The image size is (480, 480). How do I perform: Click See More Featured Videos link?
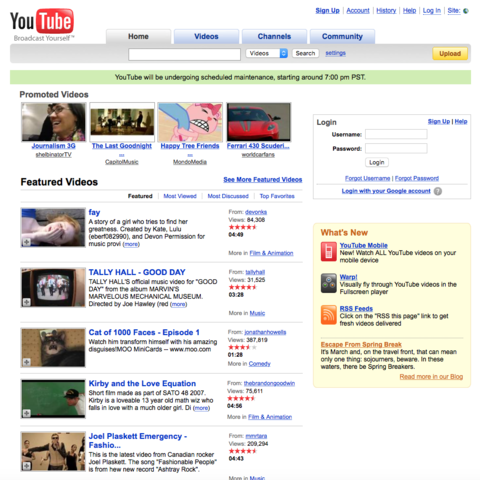[263, 179]
